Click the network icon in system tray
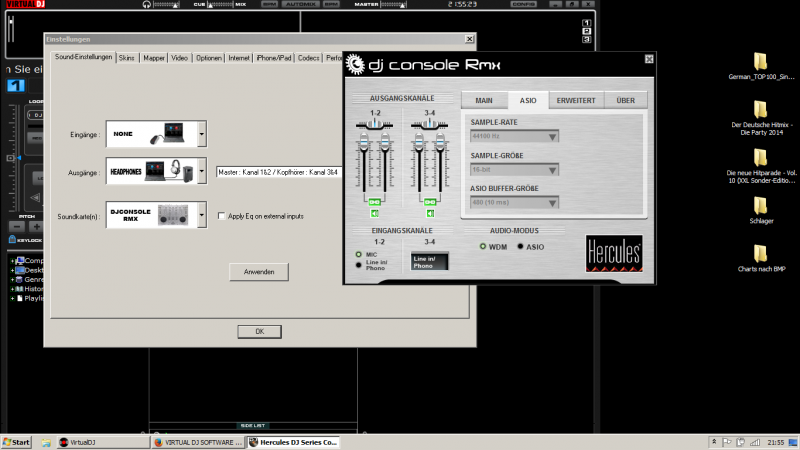The width and height of the screenshot is (800, 450). [x=755, y=442]
